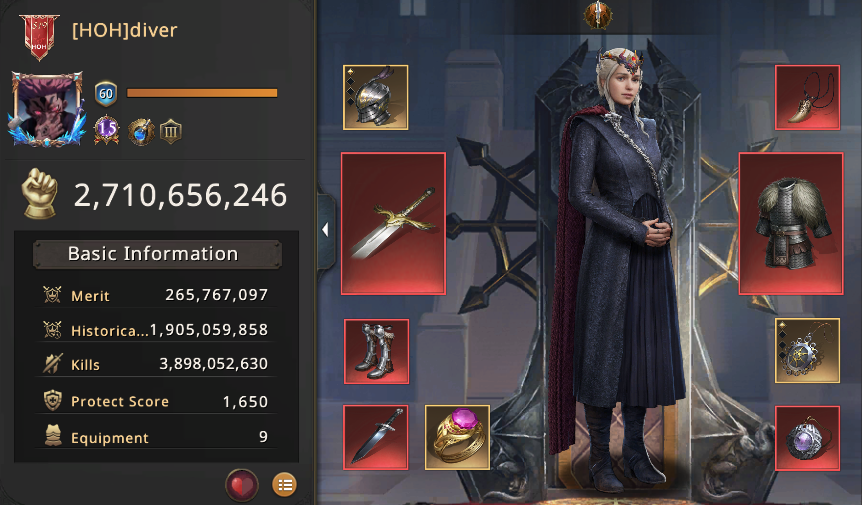
Task: Select the pink gem ring slot
Action: [x=457, y=437]
